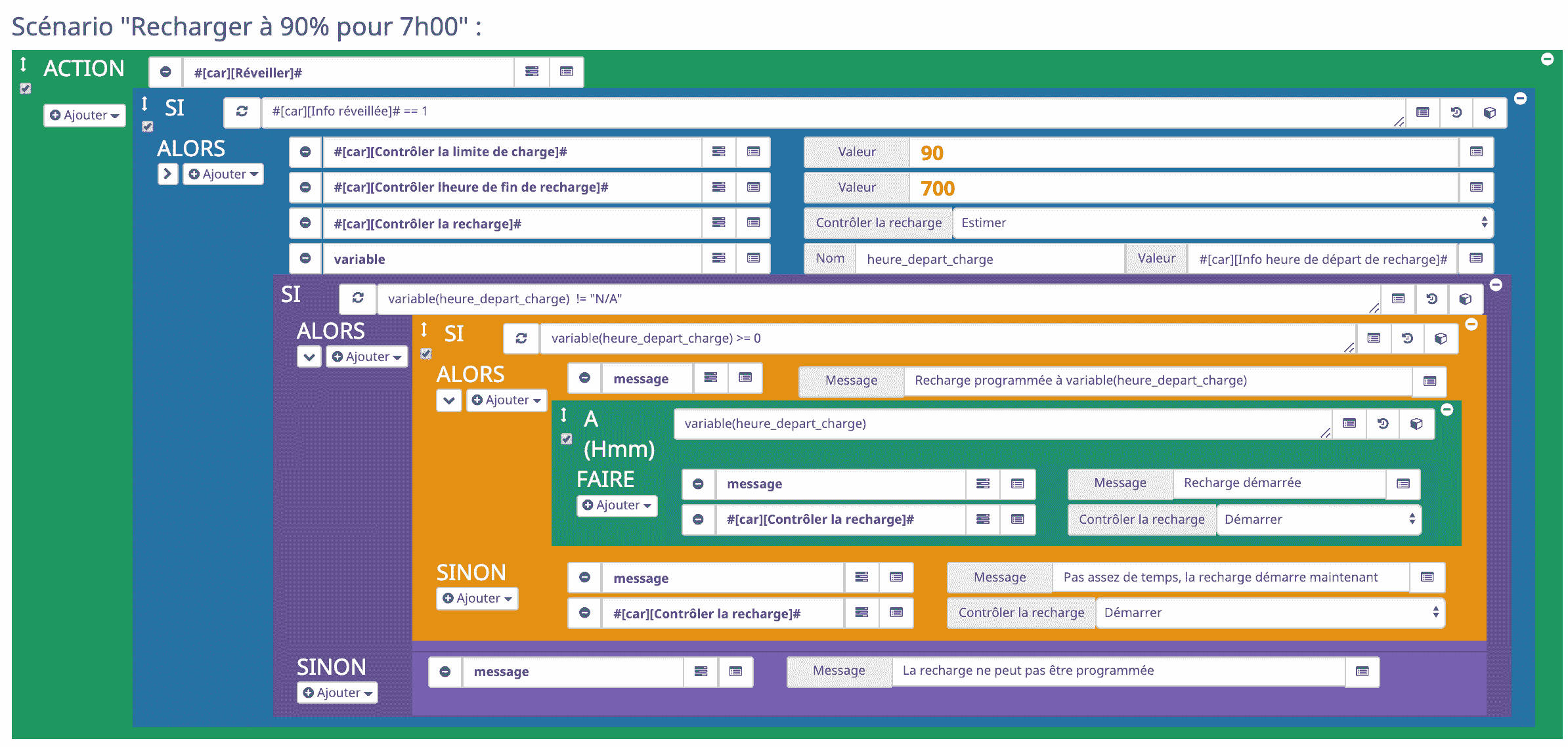1568x747 pixels.
Task: Open Démarrer dropdown in FAIRE block
Action: (1318, 519)
